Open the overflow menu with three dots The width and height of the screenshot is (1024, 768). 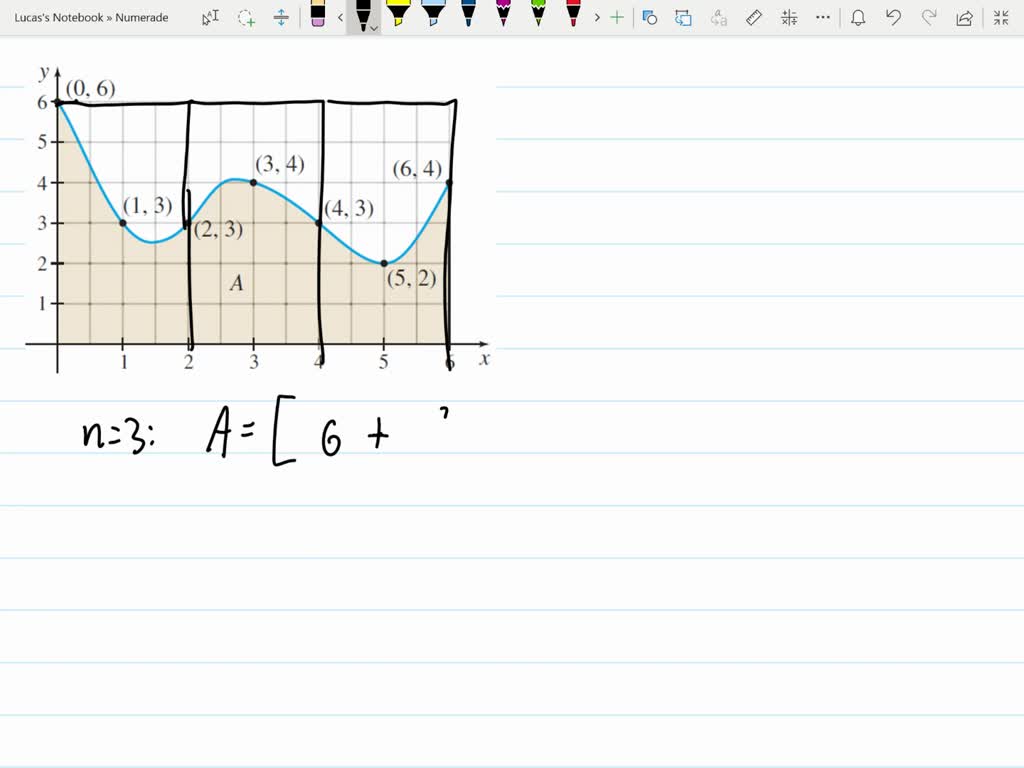pyautogui.click(x=823, y=17)
